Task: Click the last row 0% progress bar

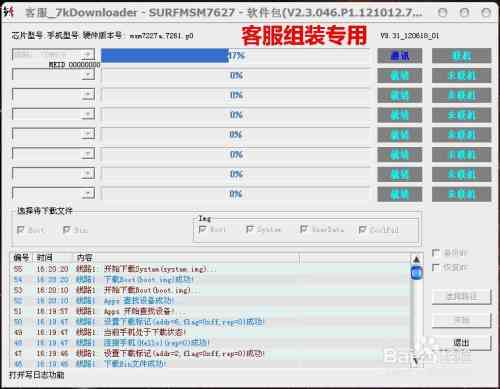Action: (x=236, y=194)
